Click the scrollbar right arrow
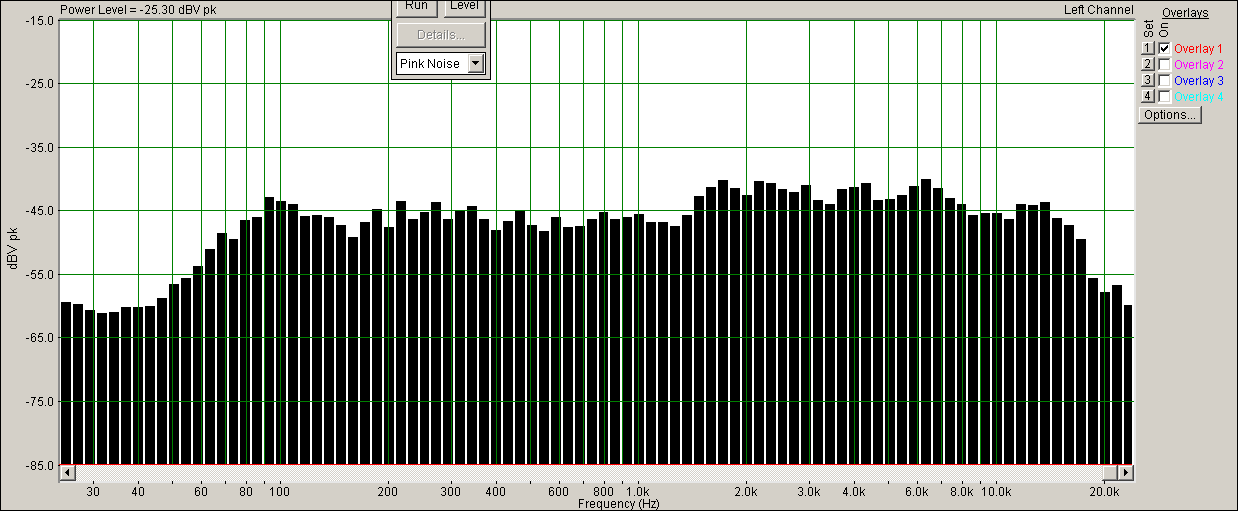The width and height of the screenshot is (1238, 511). tap(1127, 472)
